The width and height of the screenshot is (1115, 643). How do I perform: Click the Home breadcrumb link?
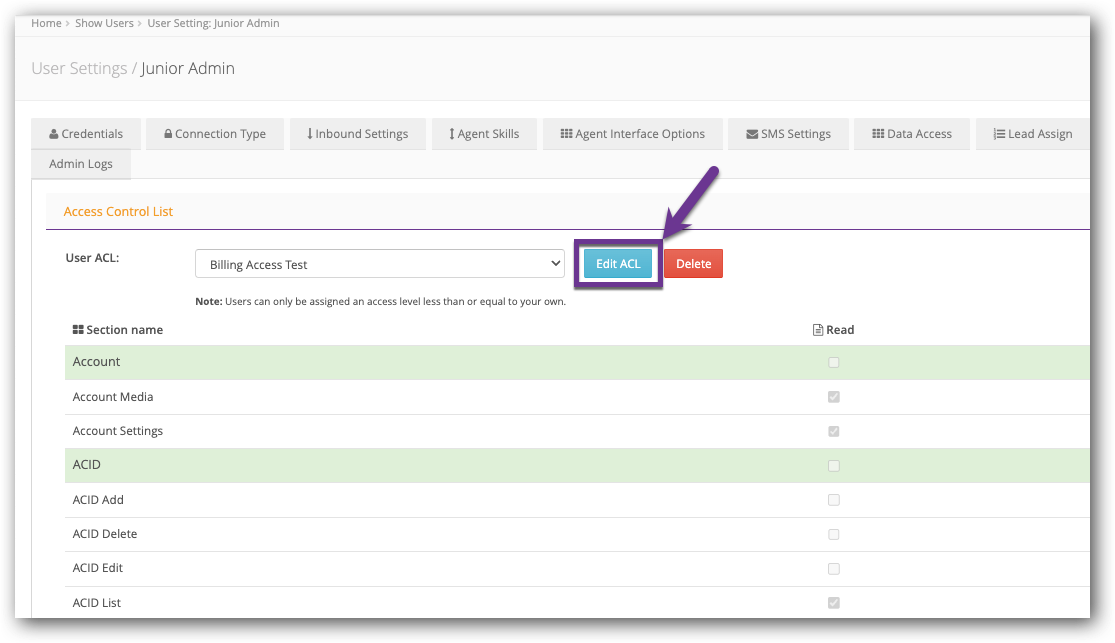coord(46,23)
